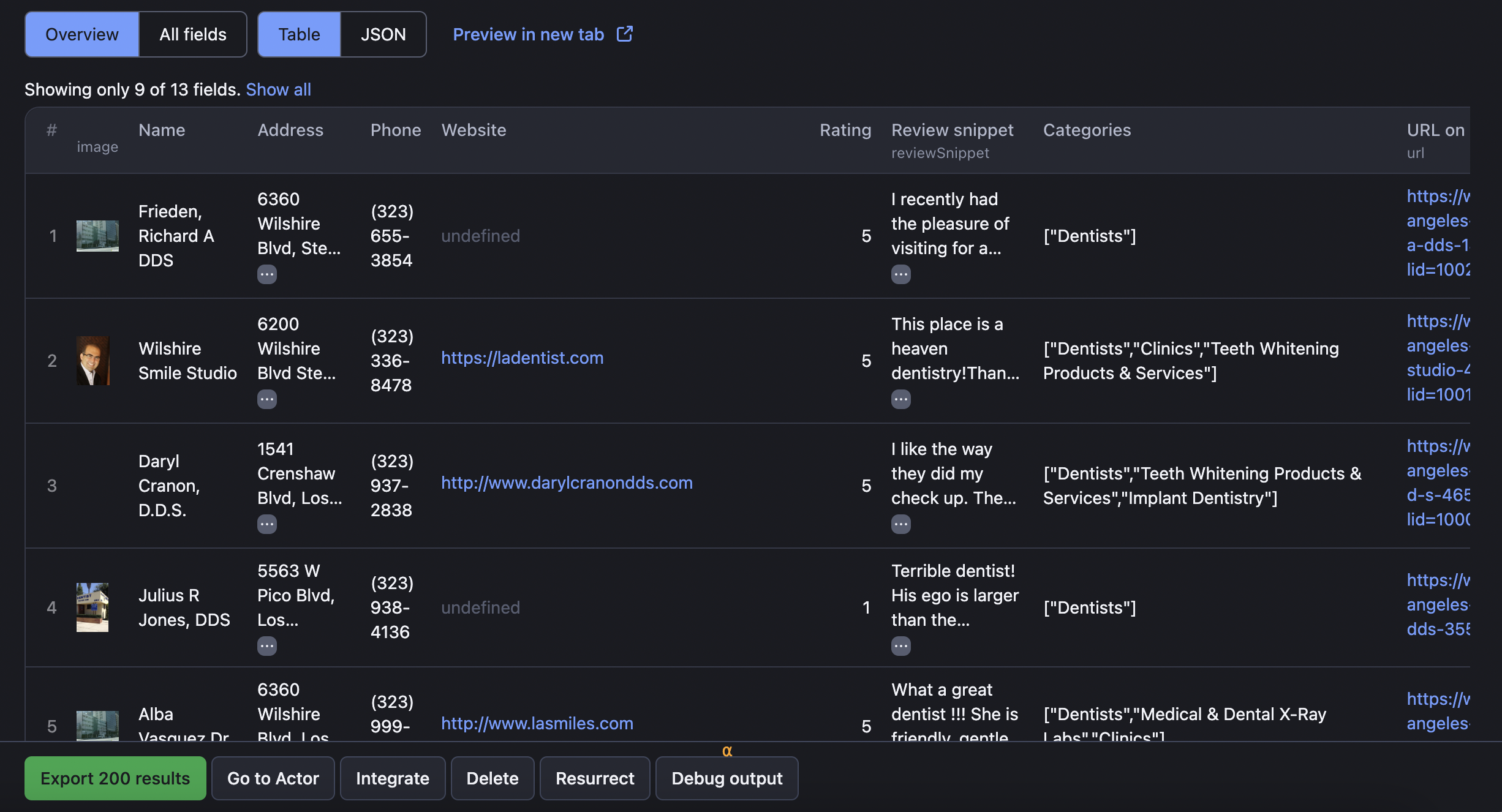This screenshot has height=812, width=1502.
Task: Click Export 200 results button
Action: click(x=115, y=778)
